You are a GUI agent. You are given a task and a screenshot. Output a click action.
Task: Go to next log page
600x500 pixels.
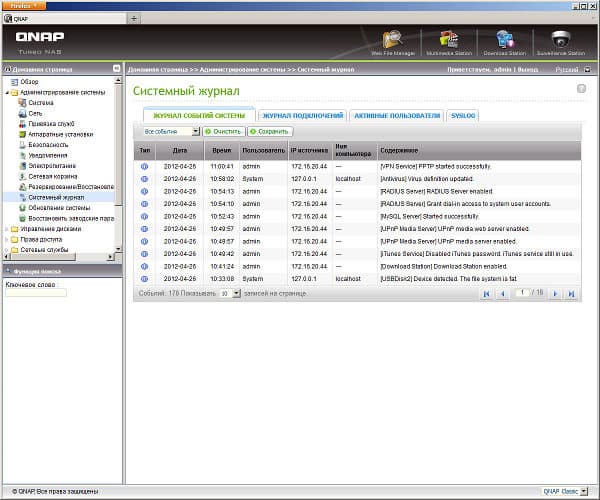point(556,294)
